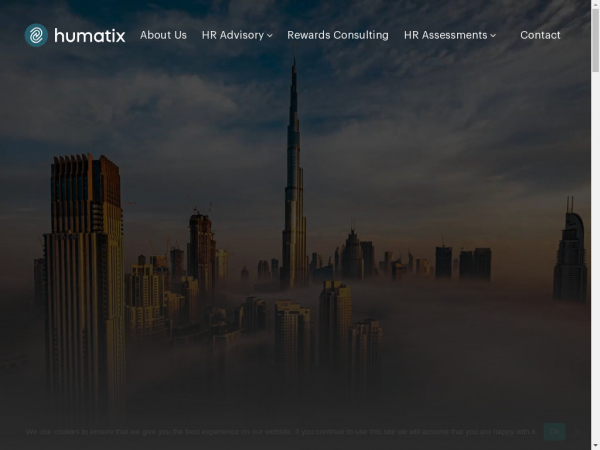600x450 pixels.
Task: Expand the HR Advisory dropdown chevron
Action: 270,36
